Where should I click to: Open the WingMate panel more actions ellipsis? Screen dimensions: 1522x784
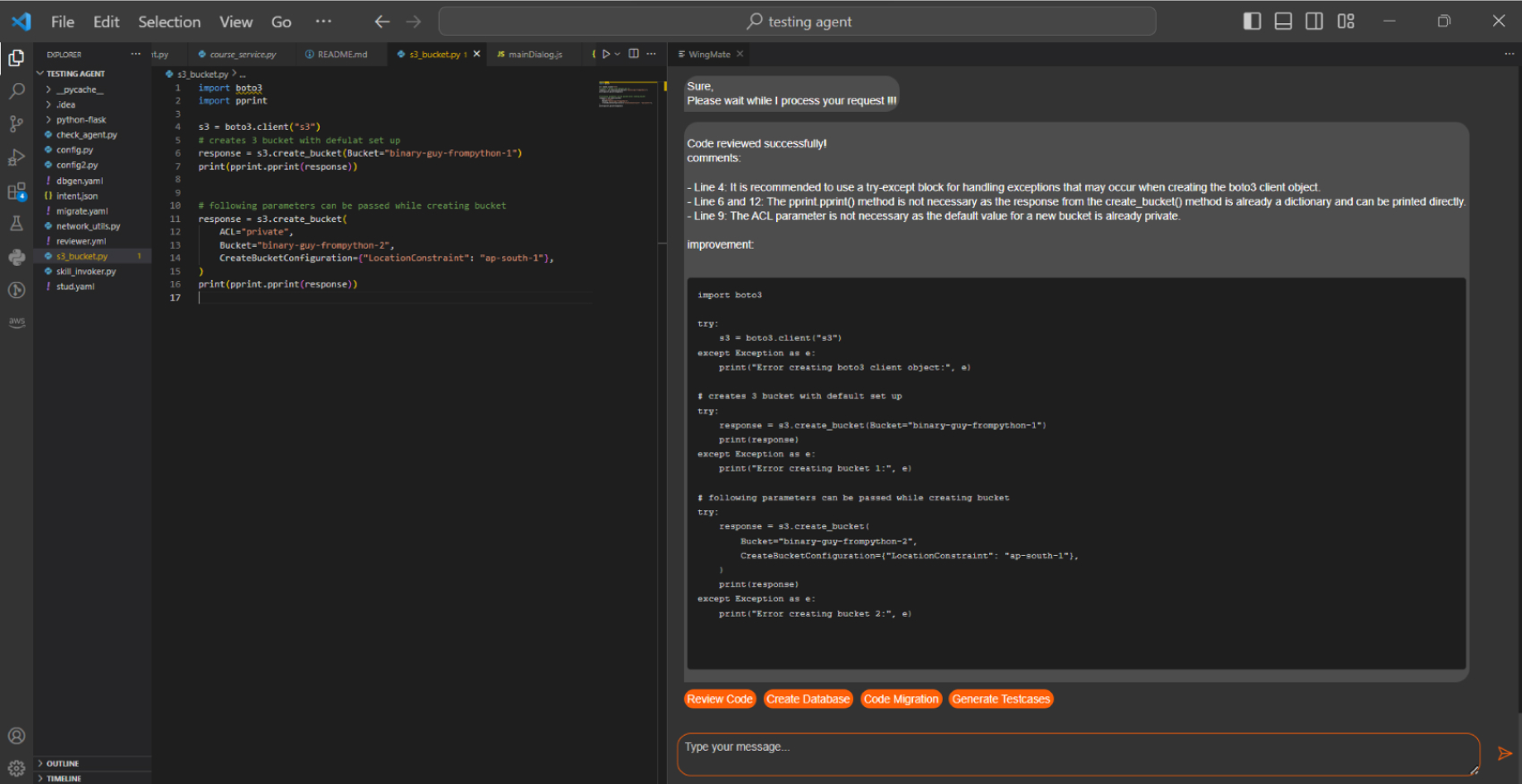coord(1509,54)
